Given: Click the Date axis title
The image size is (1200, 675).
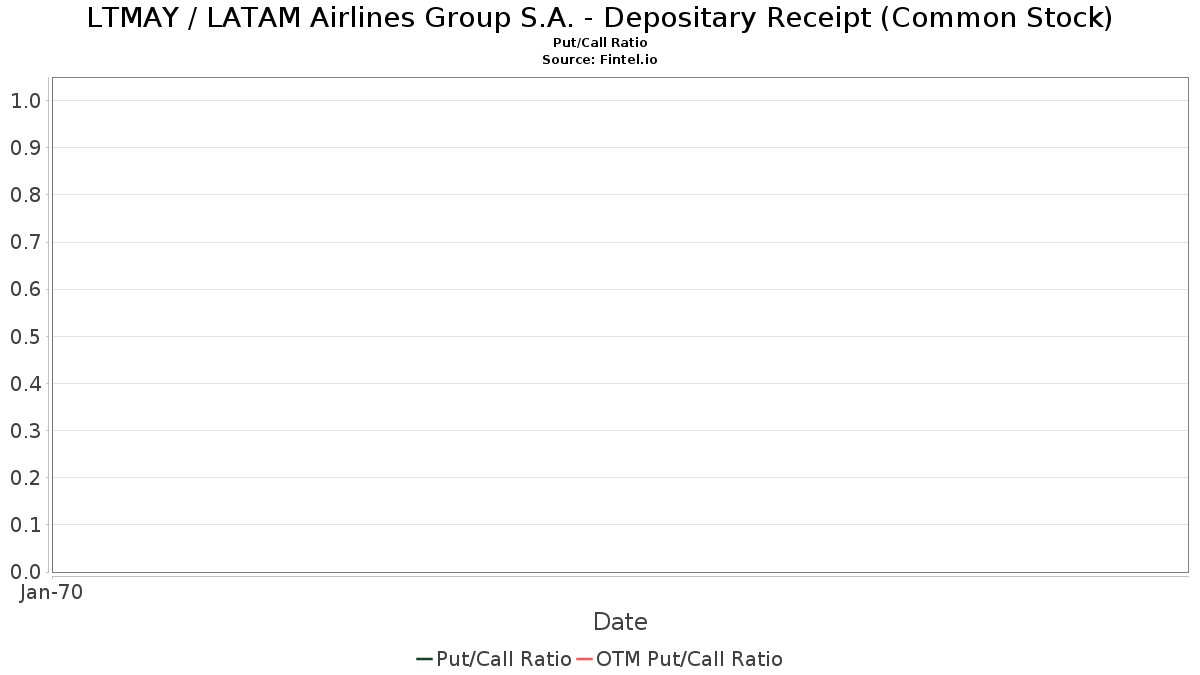Looking at the screenshot, I should pos(620,622).
